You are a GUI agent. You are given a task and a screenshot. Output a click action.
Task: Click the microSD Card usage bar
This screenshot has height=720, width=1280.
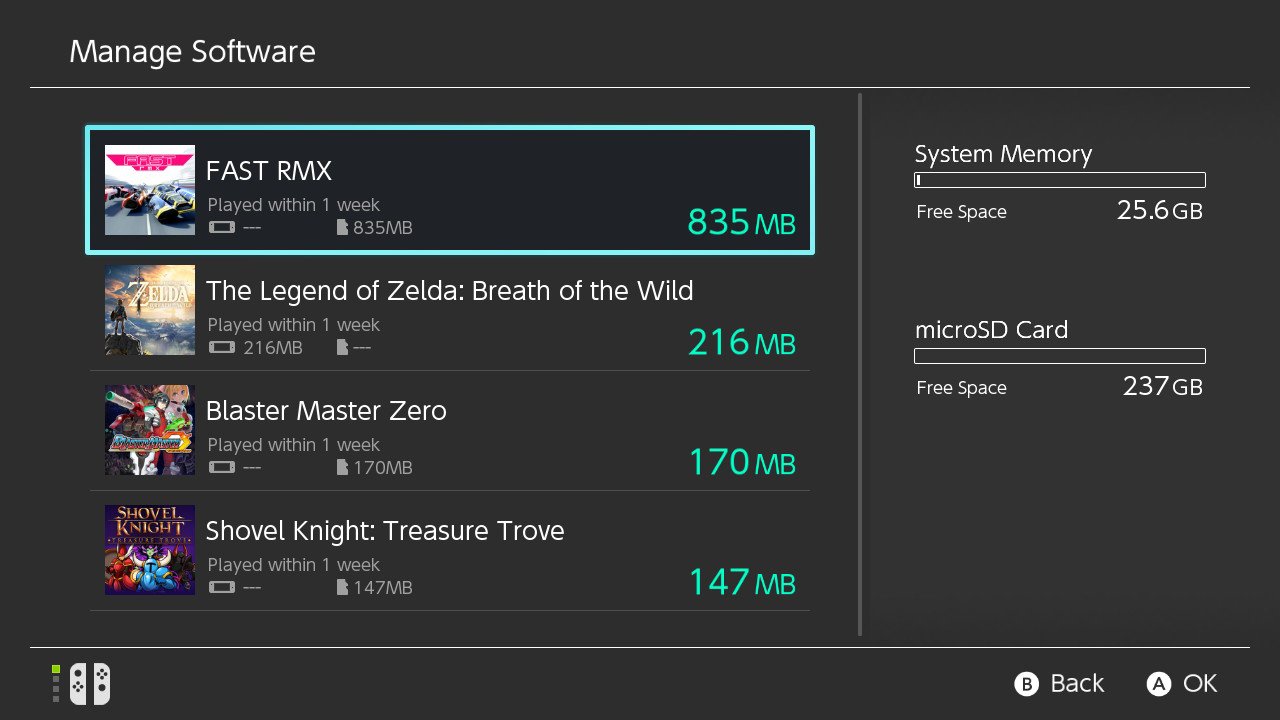tap(1060, 356)
